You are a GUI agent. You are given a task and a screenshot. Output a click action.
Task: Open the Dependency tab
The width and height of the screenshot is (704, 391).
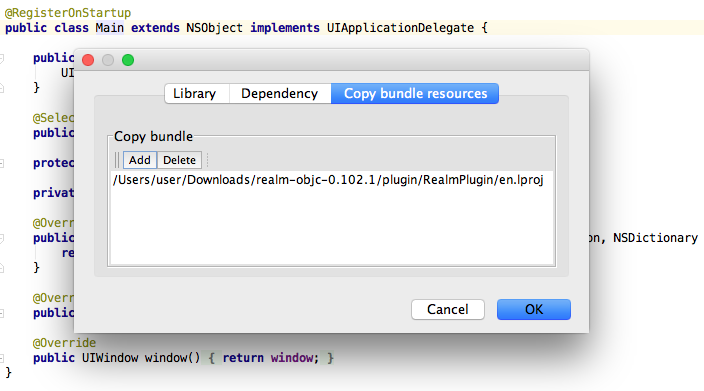coord(280,93)
